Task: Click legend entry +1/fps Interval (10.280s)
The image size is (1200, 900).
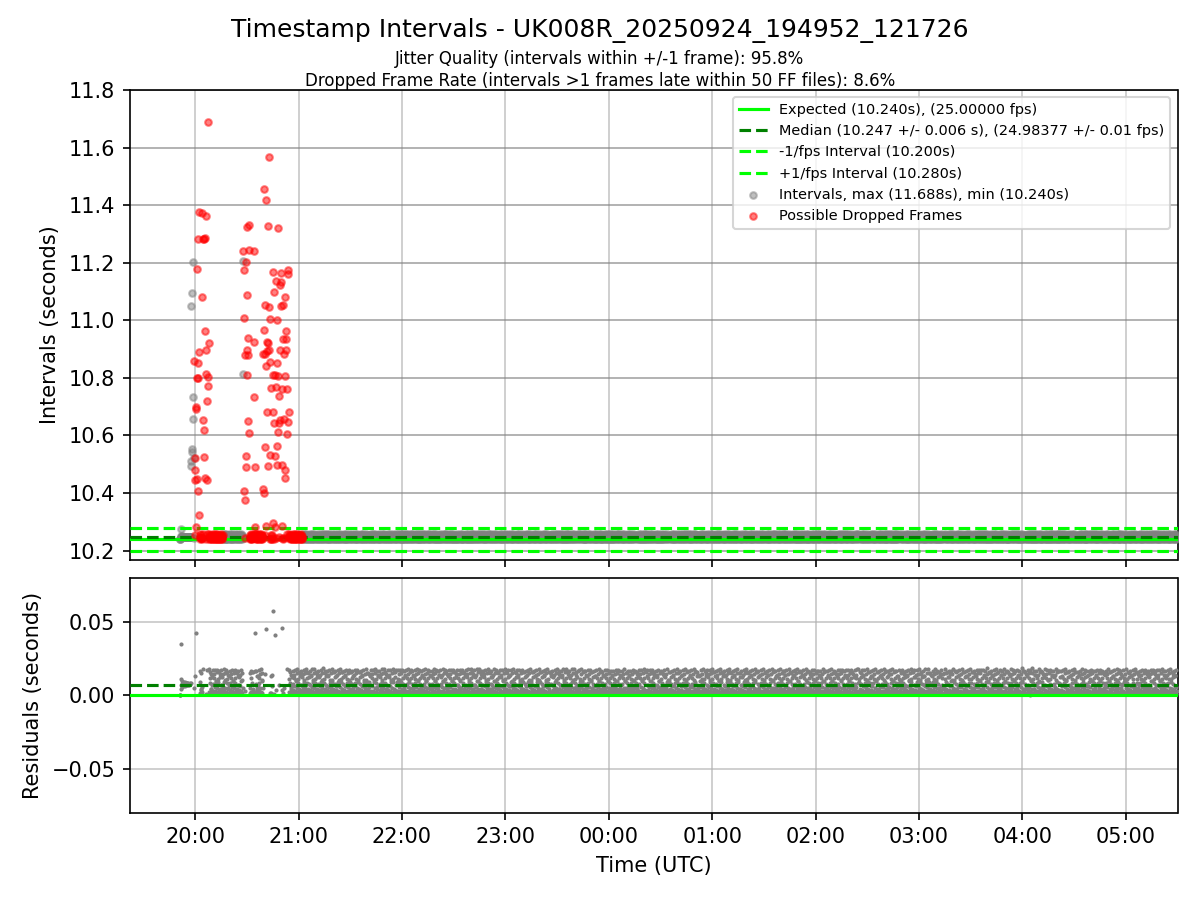Action: (868, 172)
